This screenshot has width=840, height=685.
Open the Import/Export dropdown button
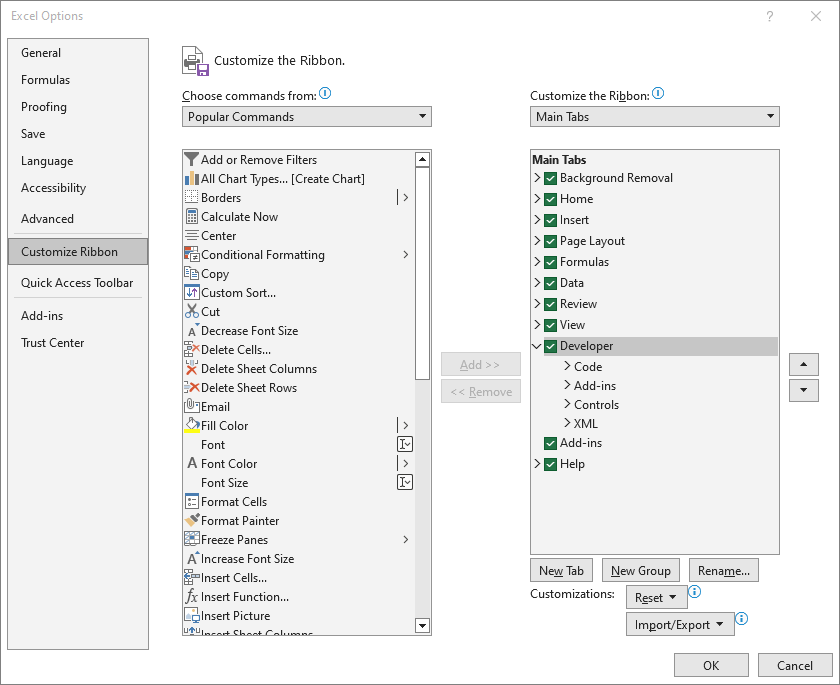680,624
